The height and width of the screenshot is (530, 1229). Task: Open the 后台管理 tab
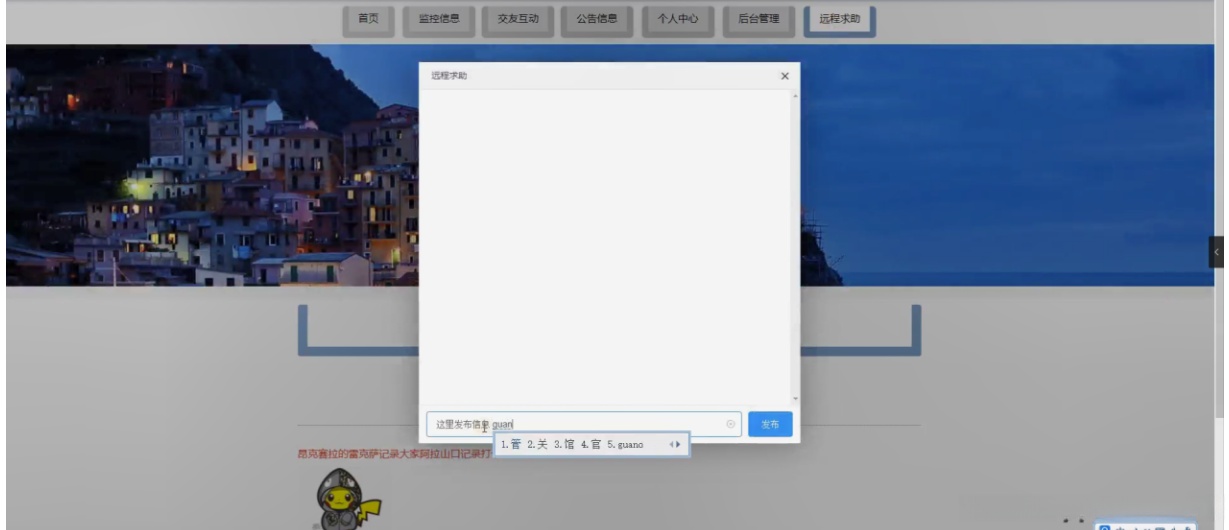[x=757, y=19]
